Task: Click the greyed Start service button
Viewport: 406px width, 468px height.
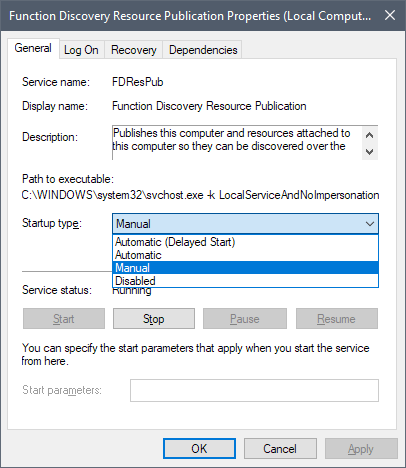Action: tap(64, 319)
